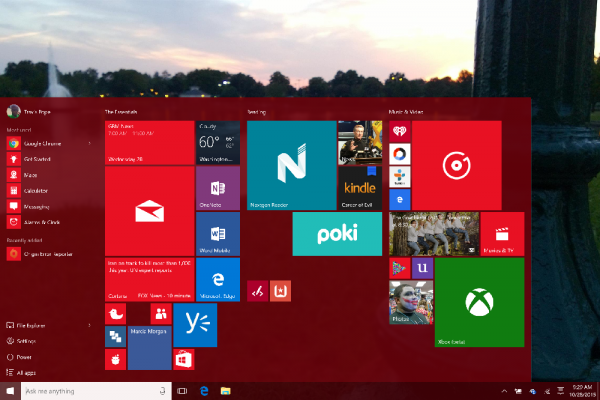This screenshot has width=600, height=400.
Task: Click the Cortana microphone icon
Action: point(163,391)
